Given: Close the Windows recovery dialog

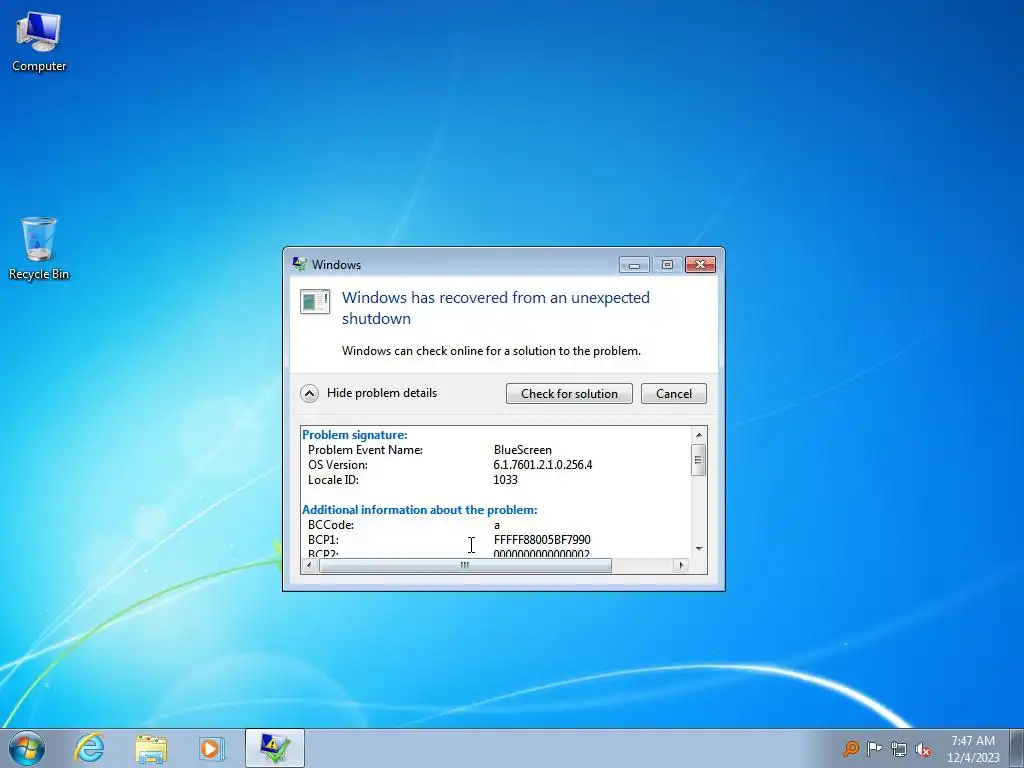Looking at the screenshot, I should (x=700, y=264).
